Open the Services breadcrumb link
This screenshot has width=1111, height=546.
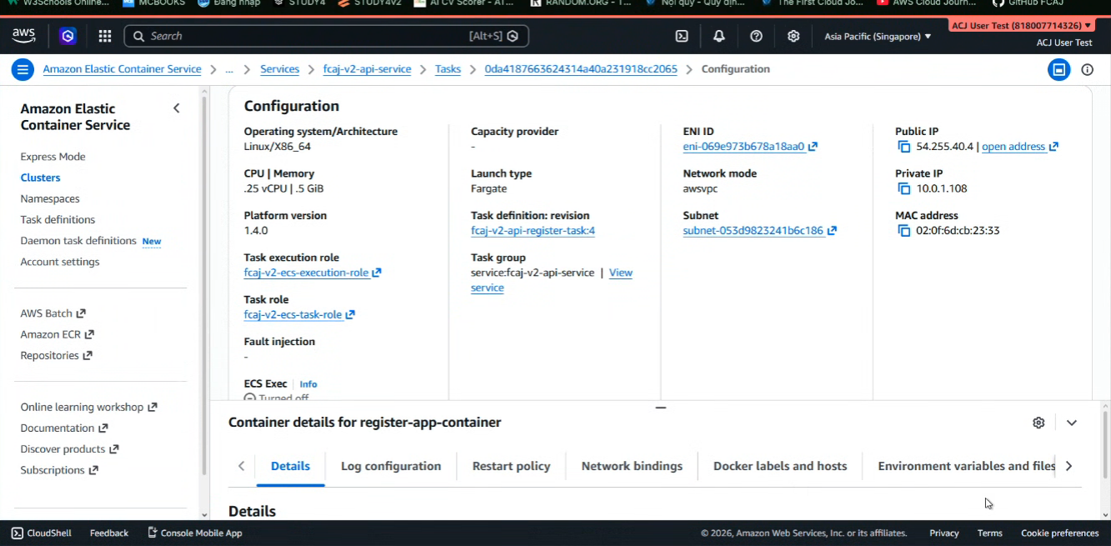pyautogui.click(x=279, y=69)
